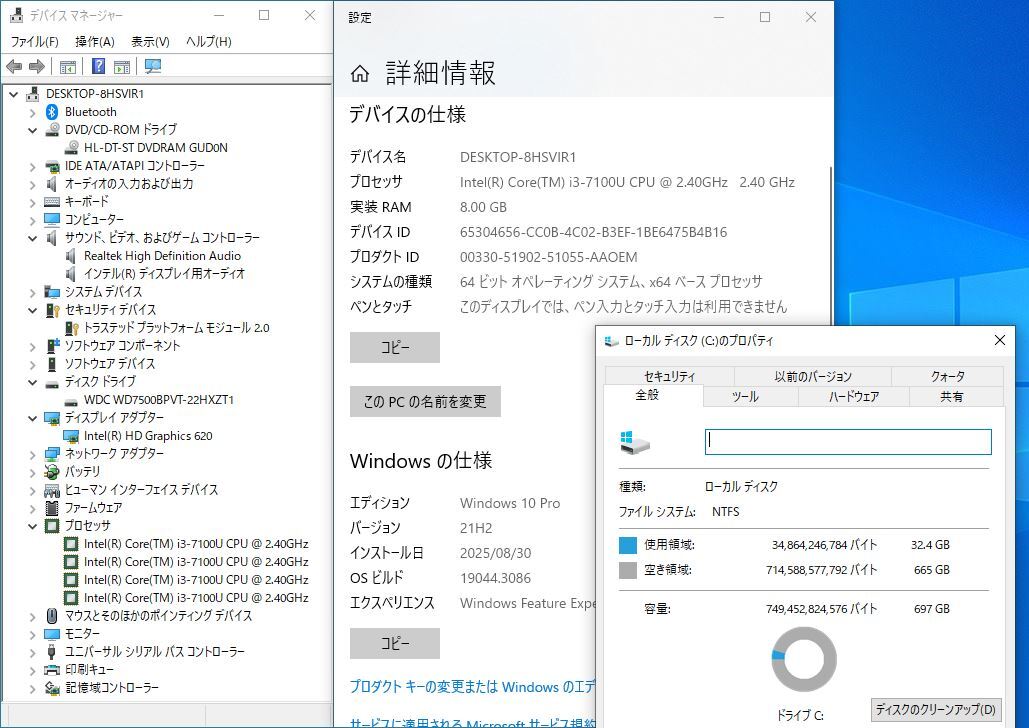The image size is (1029, 728).
Task: Click the ファームウェア firmware category icon
Action: click(x=52, y=507)
